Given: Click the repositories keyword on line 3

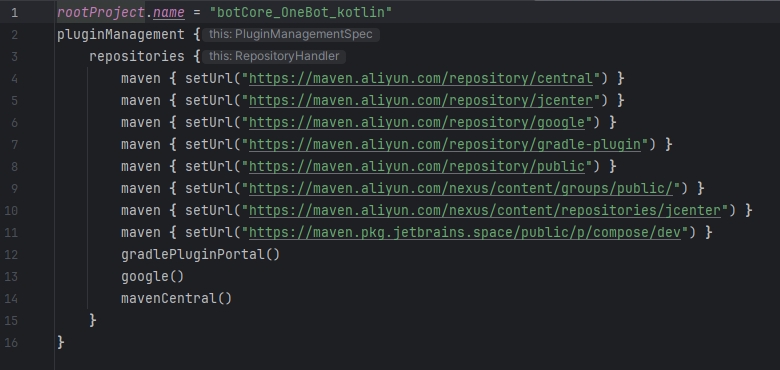Looking at the screenshot, I should (137, 57).
